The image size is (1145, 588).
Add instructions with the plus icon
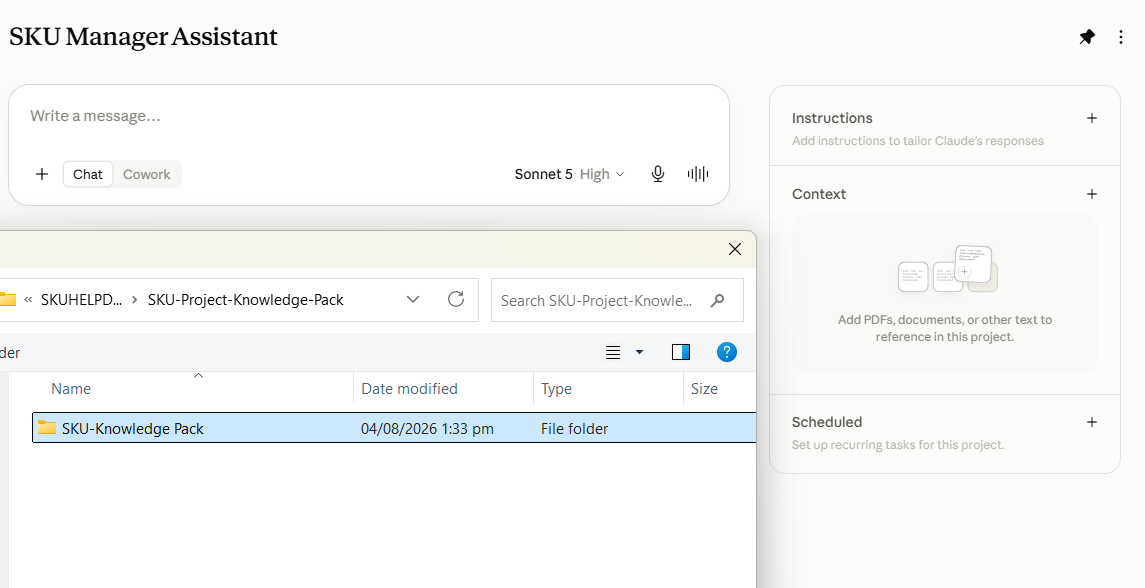[1092, 118]
